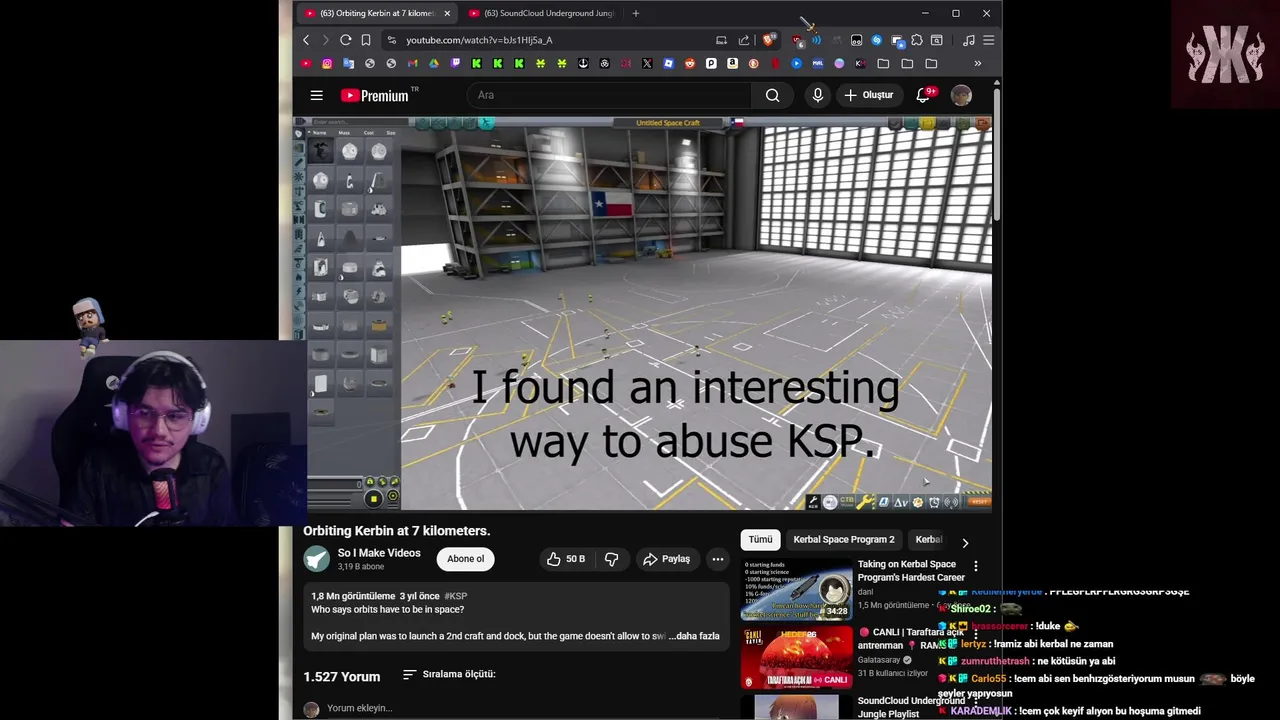This screenshot has height=720, width=1280.
Task: Open the Instagram bookmark
Action: pos(327,63)
